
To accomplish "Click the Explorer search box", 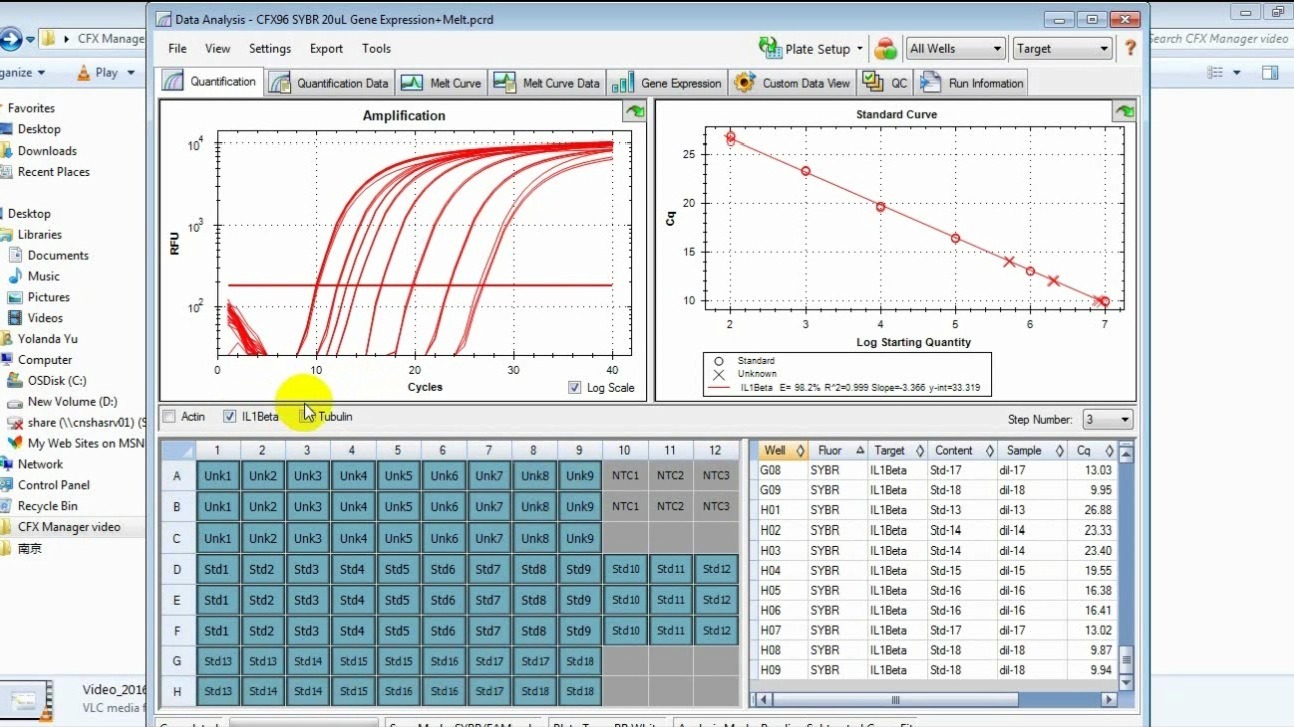I will tap(1220, 39).
